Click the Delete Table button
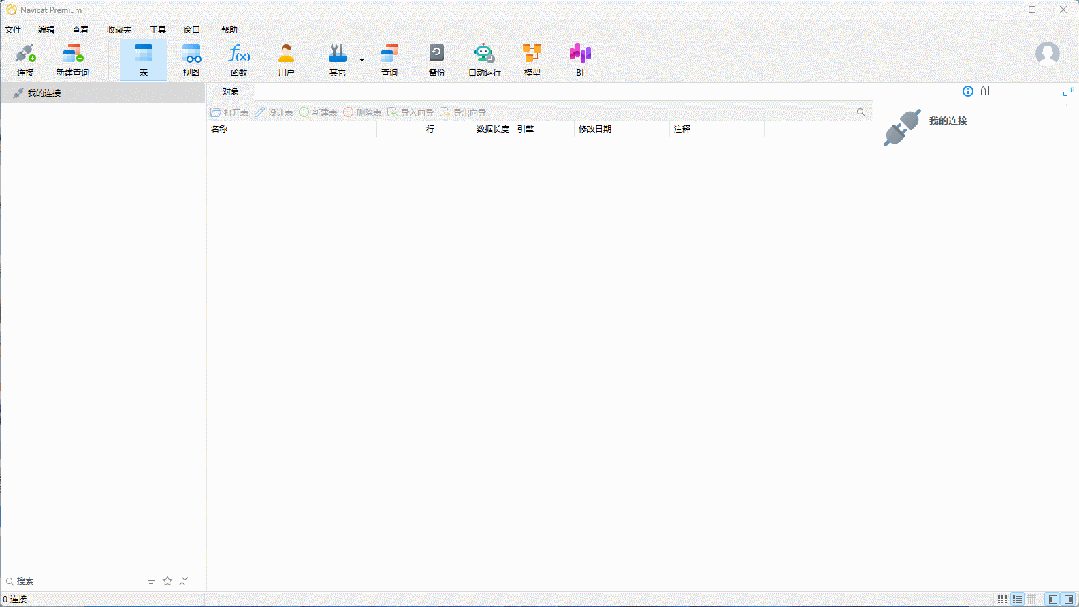Screen dimensions: 1079x607 point(362,112)
